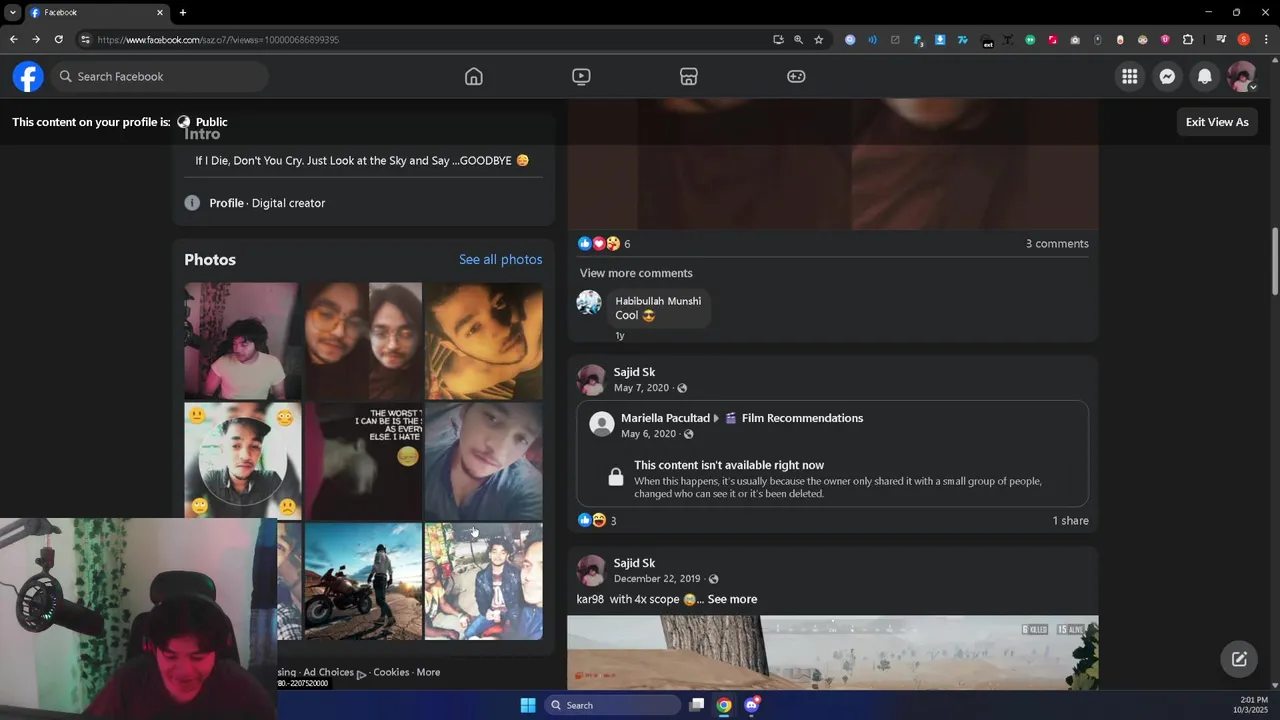Expand the More footer menu
1280x720 pixels.
(428, 672)
